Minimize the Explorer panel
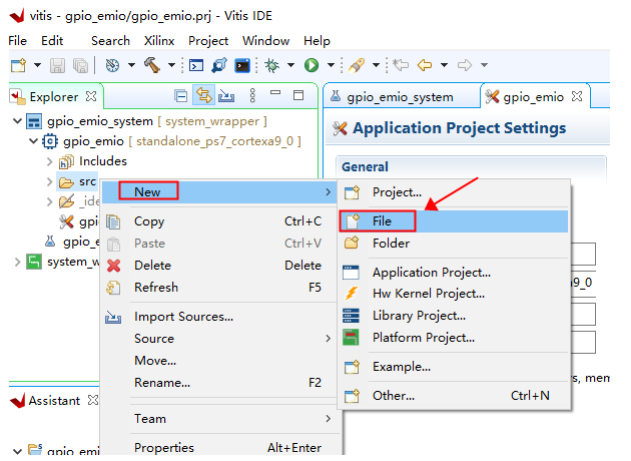This screenshot has width=631, height=461. 275,93
